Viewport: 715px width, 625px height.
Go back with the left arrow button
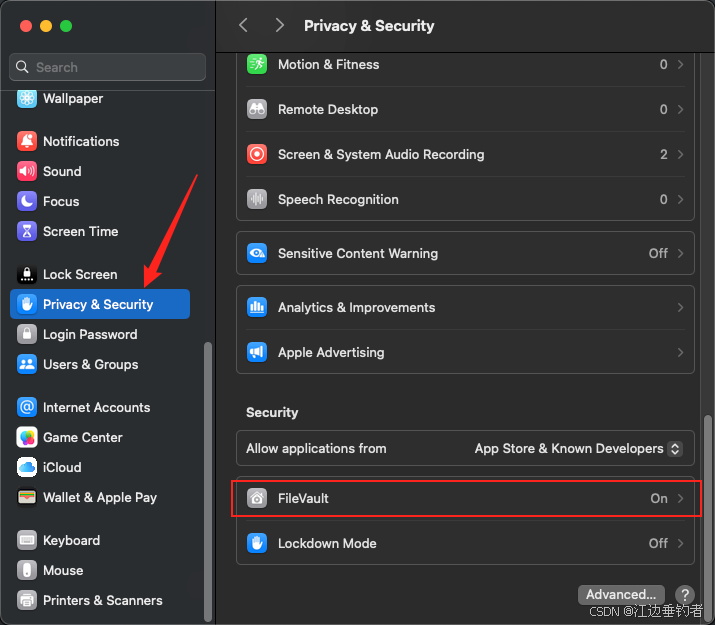[x=244, y=26]
